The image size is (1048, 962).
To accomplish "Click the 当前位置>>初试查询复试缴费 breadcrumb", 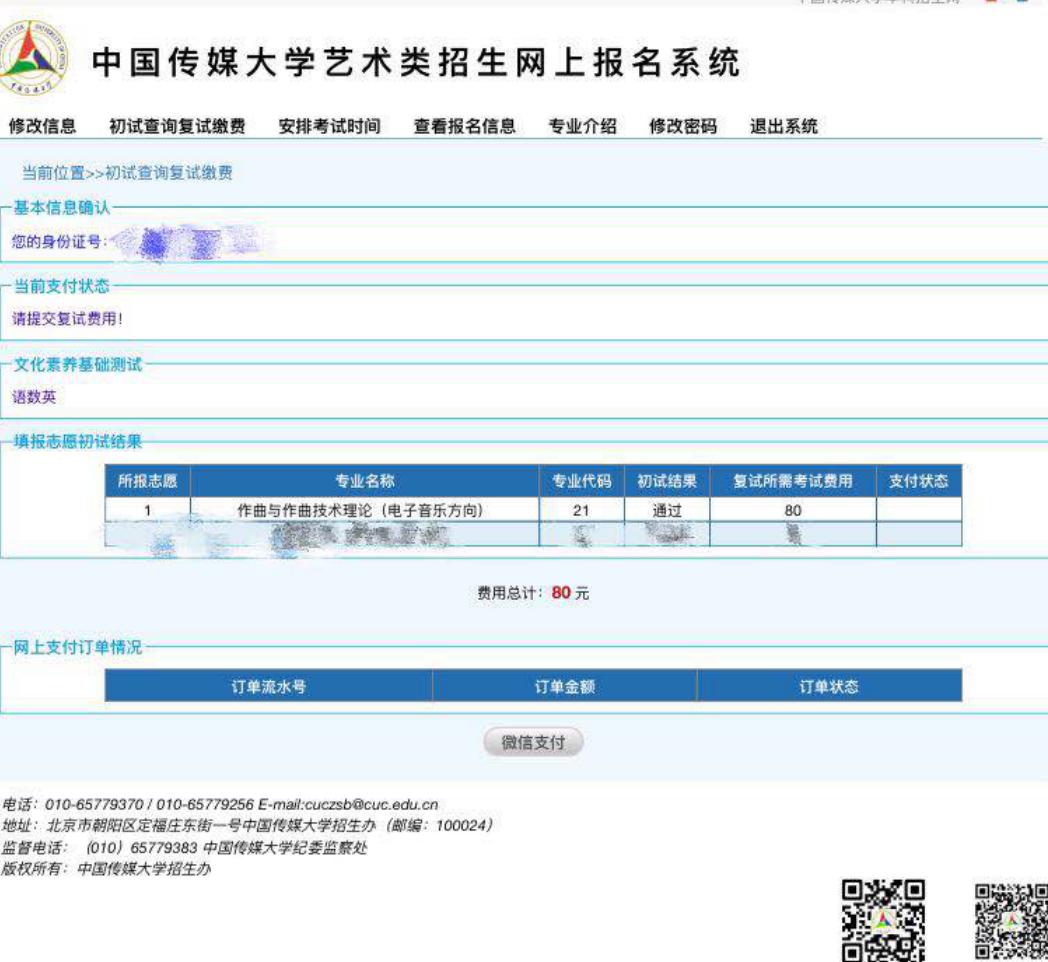I will click(x=127, y=173).
